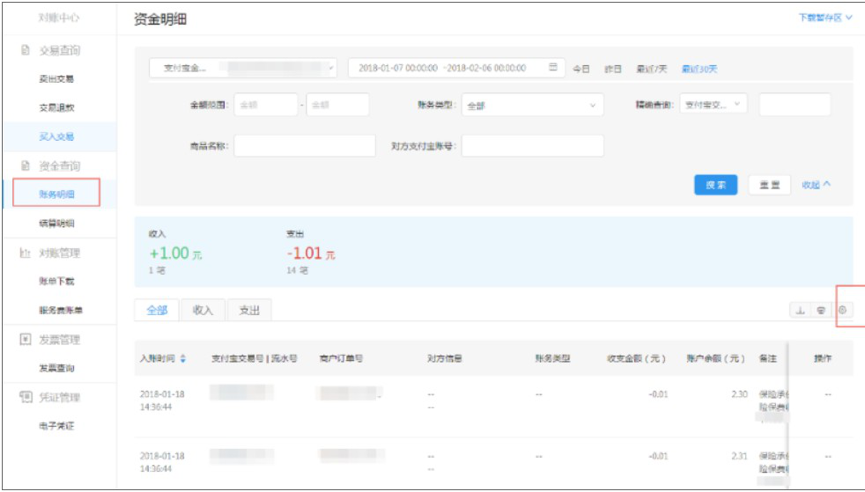
Task: Click the print icon above the table
Action: [820, 310]
